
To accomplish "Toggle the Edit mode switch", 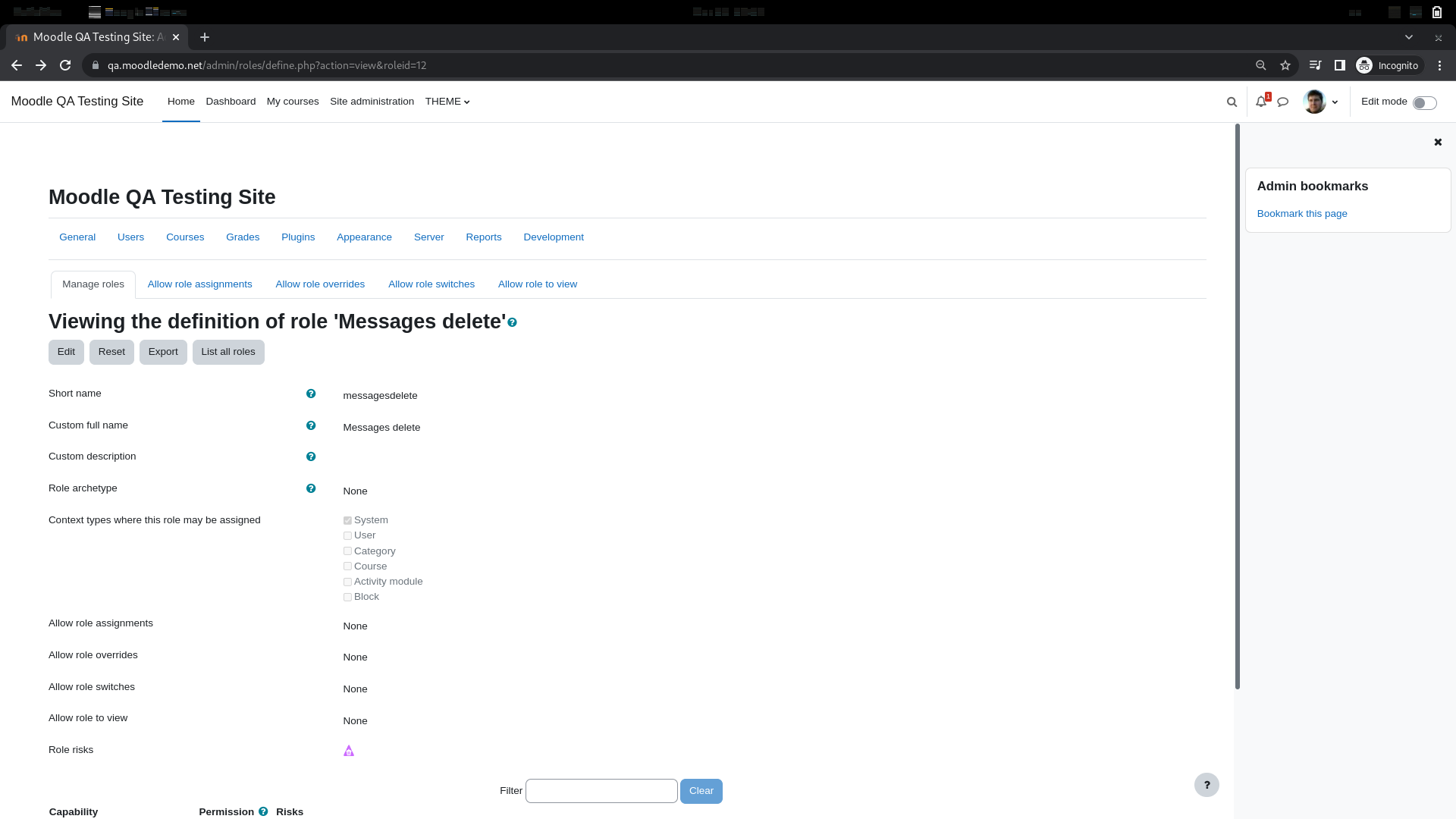I will click(x=1424, y=102).
